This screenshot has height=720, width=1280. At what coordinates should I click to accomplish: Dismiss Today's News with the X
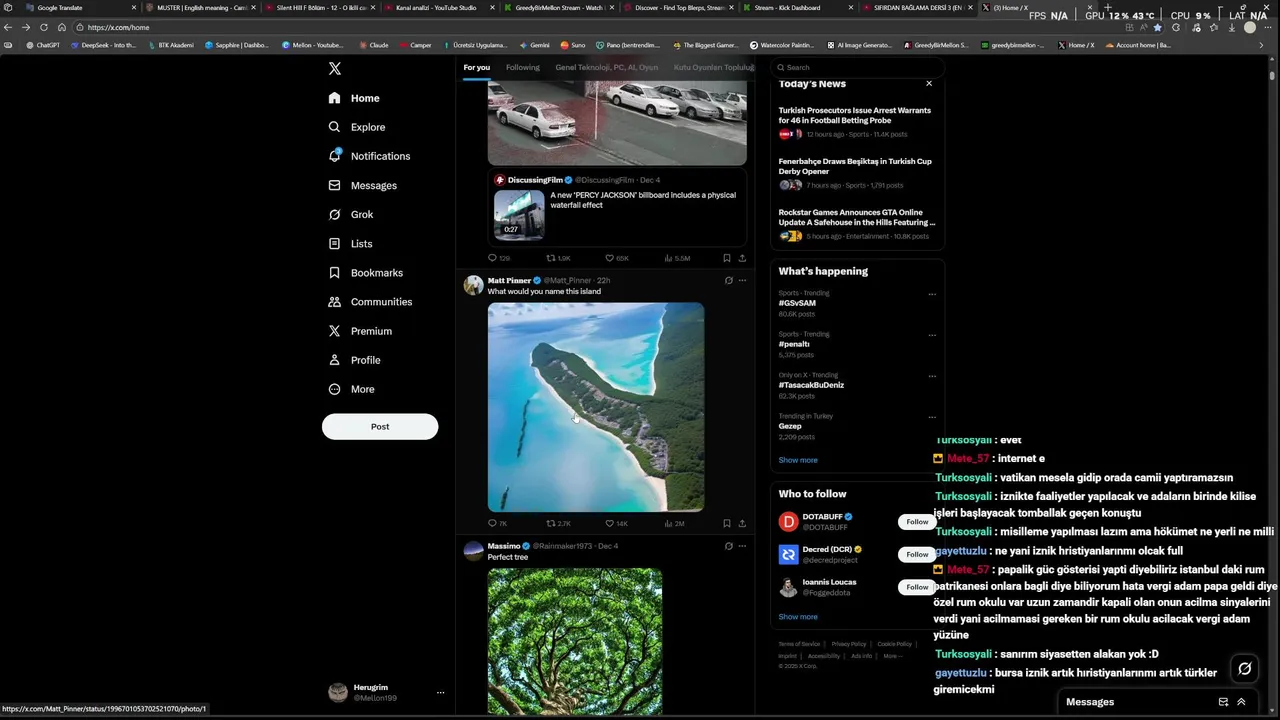point(929,84)
